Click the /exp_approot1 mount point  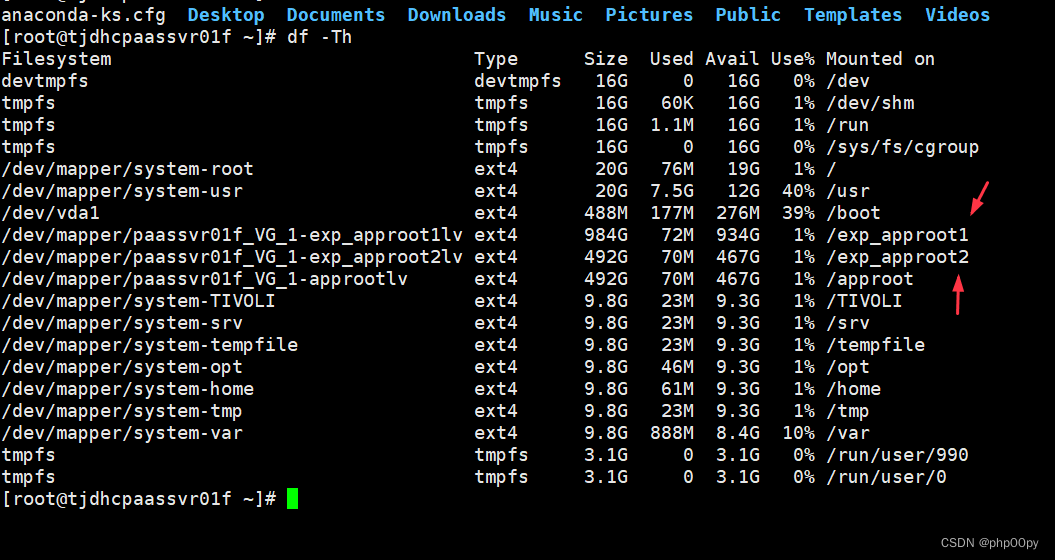(898, 235)
